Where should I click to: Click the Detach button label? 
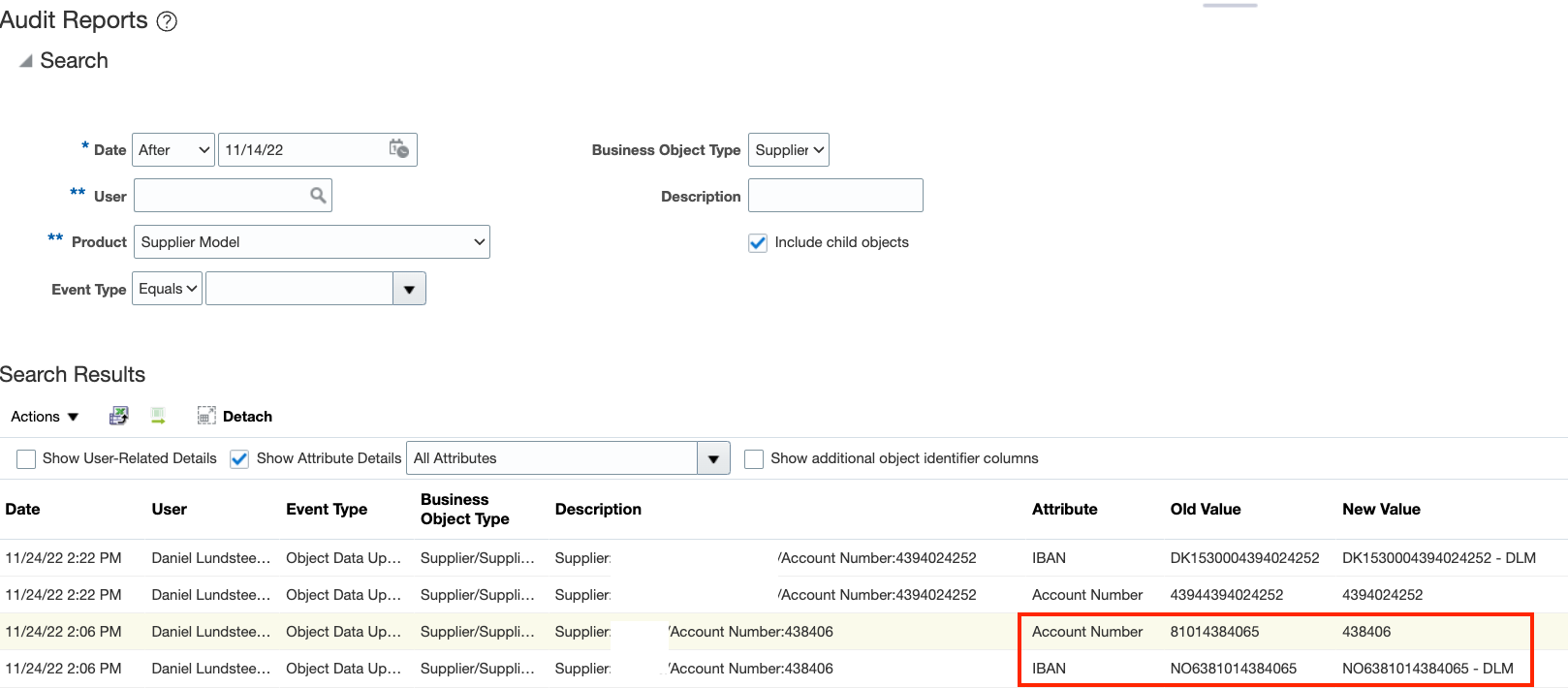[x=247, y=417]
